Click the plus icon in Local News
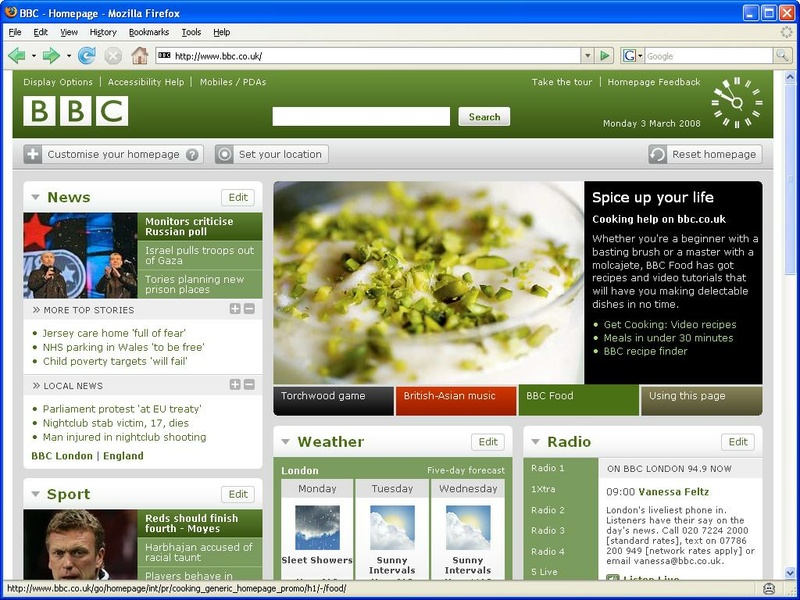The width and height of the screenshot is (800, 600). point(235,385)
